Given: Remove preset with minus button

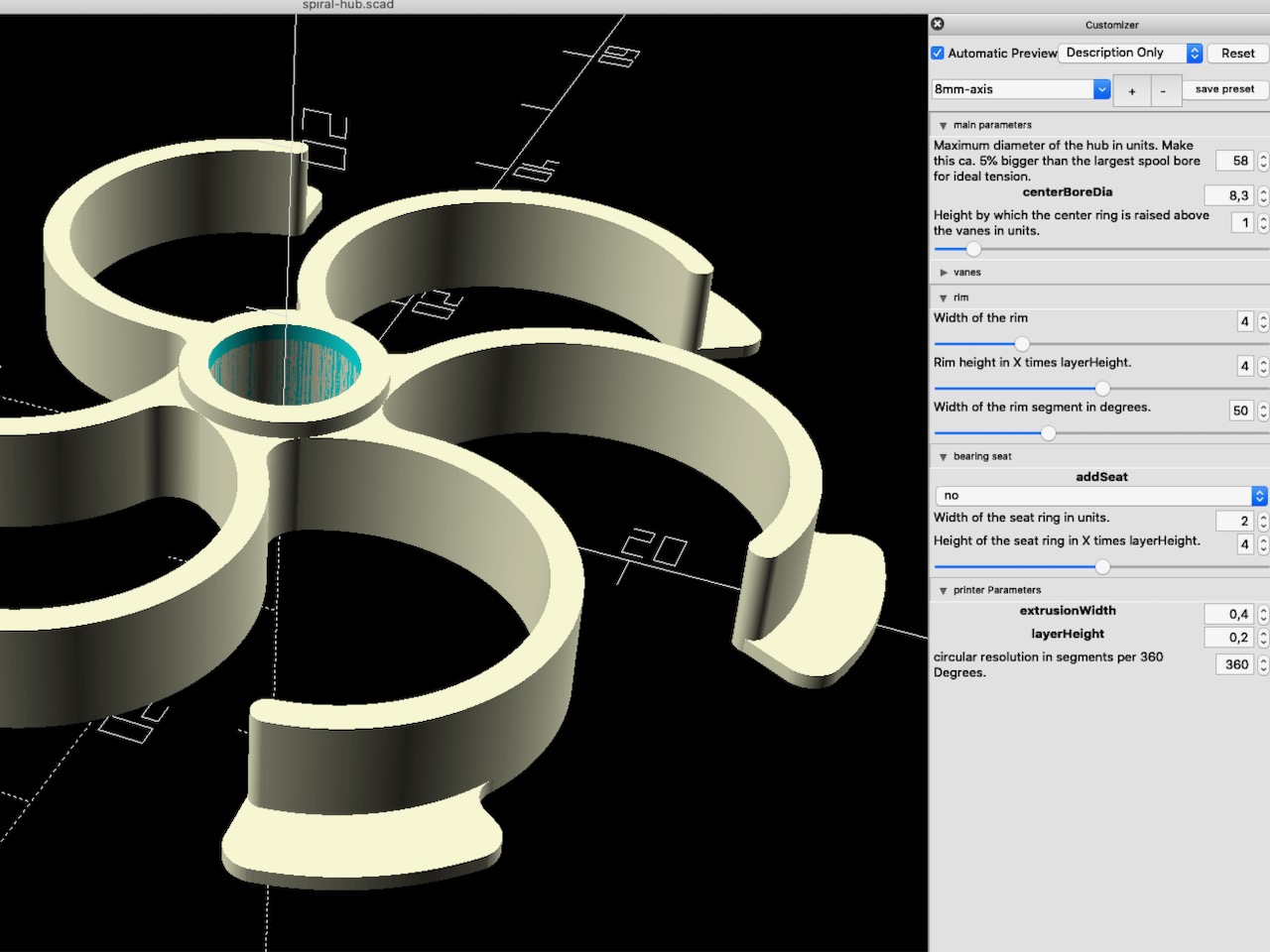Looking at the screenshot, I should click(x=1164, y=90).
